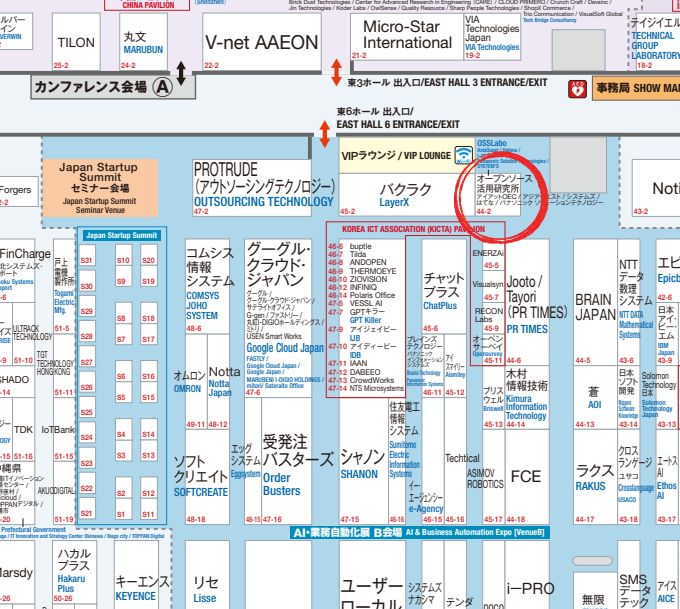Select the V-net AAEON booth

262,42
